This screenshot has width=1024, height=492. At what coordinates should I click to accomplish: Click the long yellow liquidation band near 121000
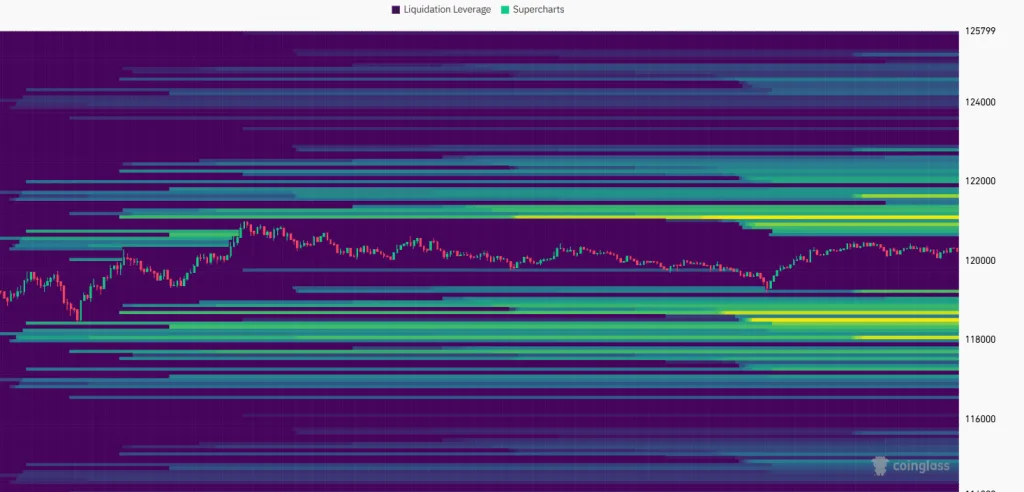pyautogui.click(x=700, y=217)
